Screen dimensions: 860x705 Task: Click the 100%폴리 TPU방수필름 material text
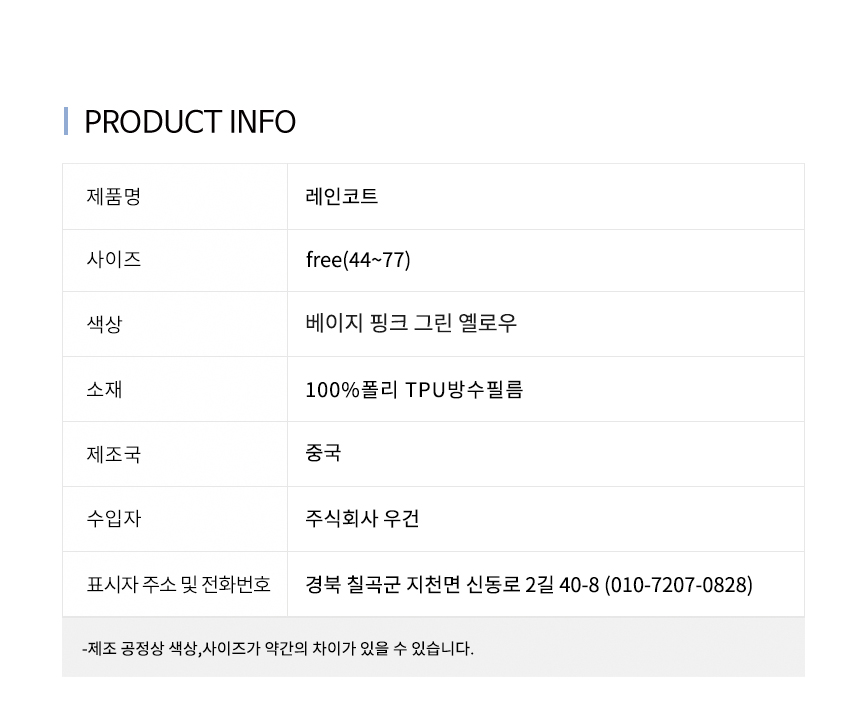click(414, 389)
